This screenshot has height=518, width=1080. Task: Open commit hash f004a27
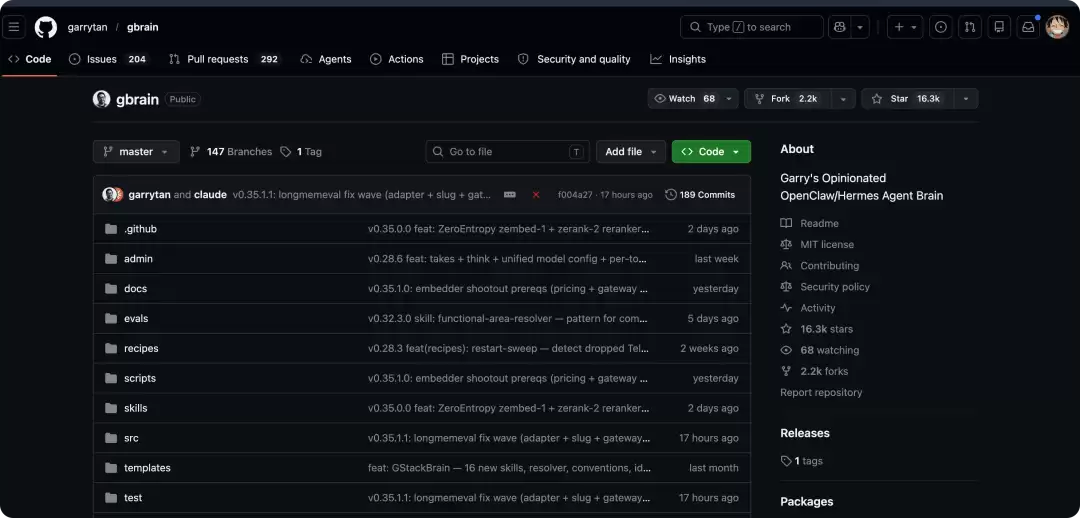tap(575, 195)
